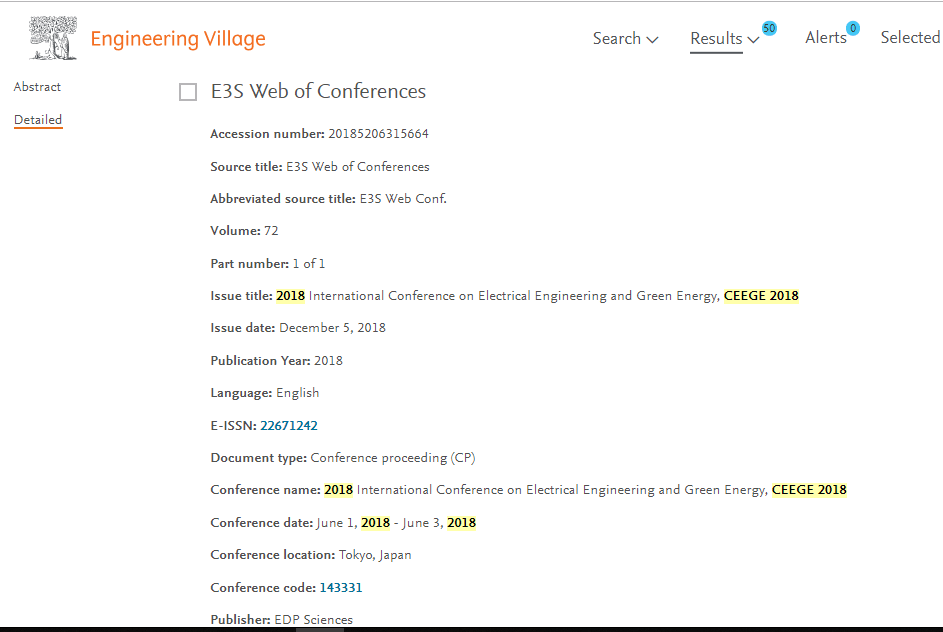The image size is (943, 632).
Task: Open the Alerts menu item
Action: point(825,38)
